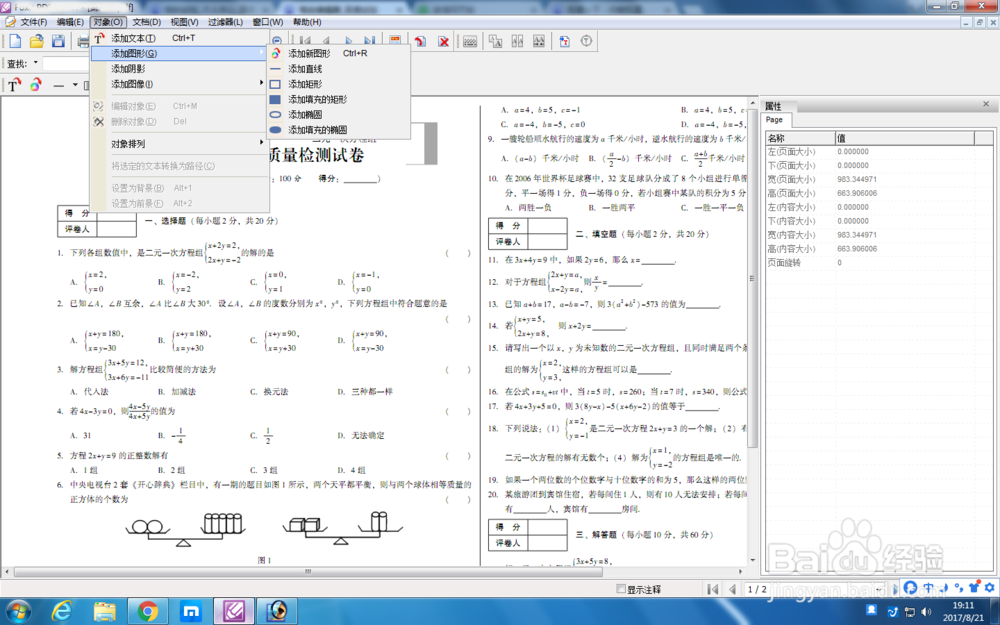Open the 查找 search dropdown
The width and height of the screenshot is (1000, 625).
pos(35,62)
